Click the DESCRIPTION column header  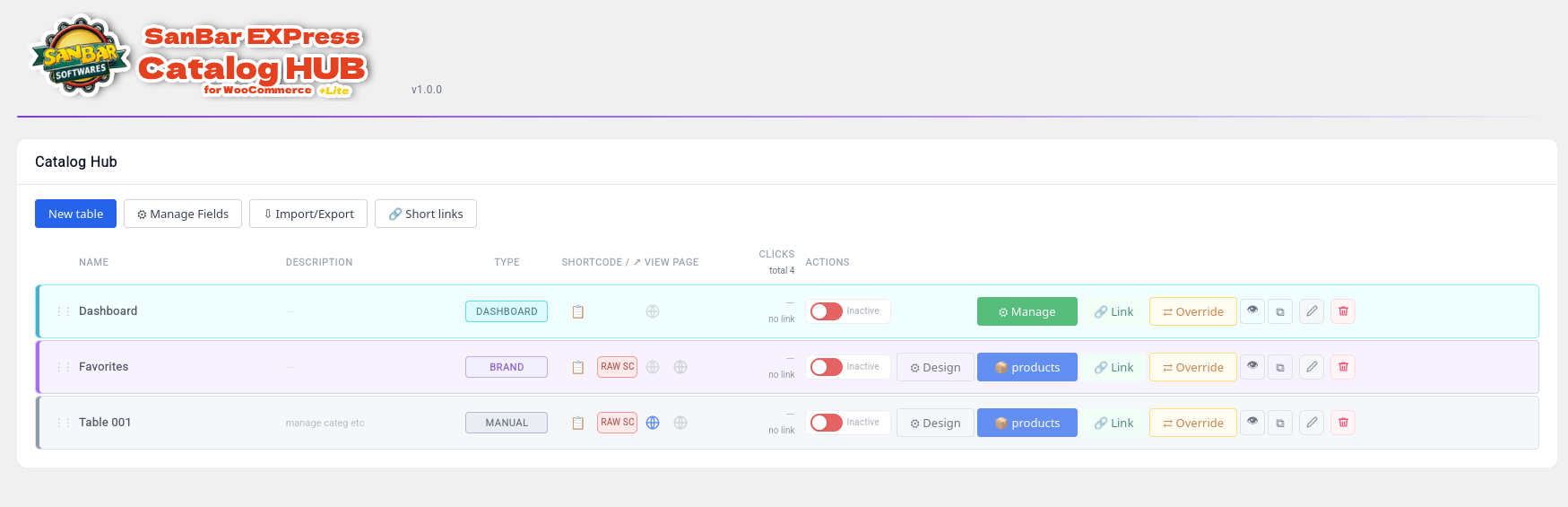[319, 262]
